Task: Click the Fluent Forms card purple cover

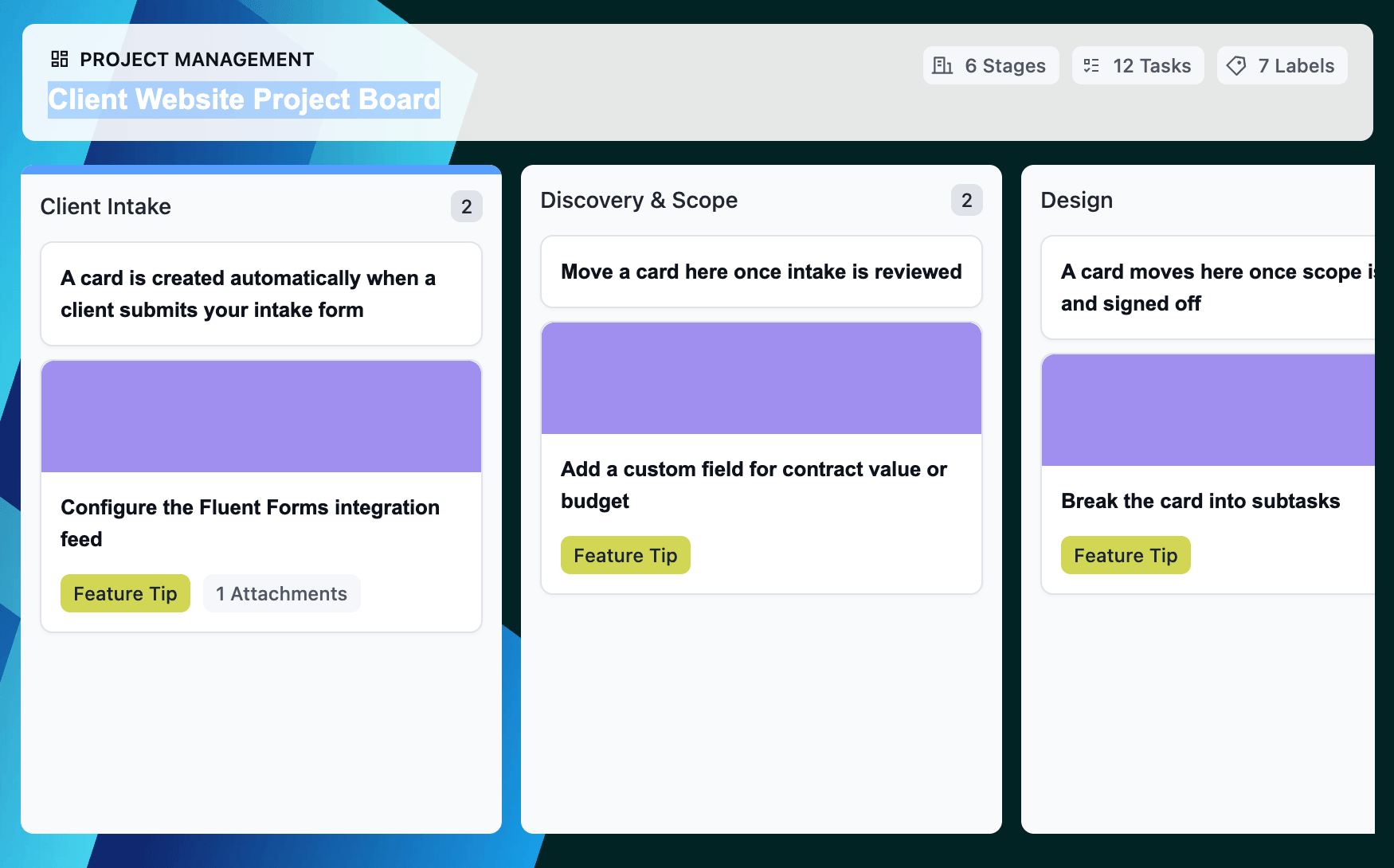Action: click(x=261, y=416)
